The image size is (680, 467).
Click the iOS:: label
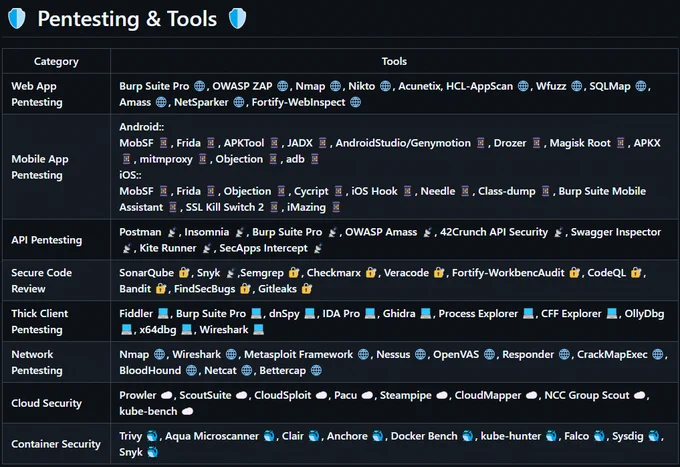pos(130,175)
